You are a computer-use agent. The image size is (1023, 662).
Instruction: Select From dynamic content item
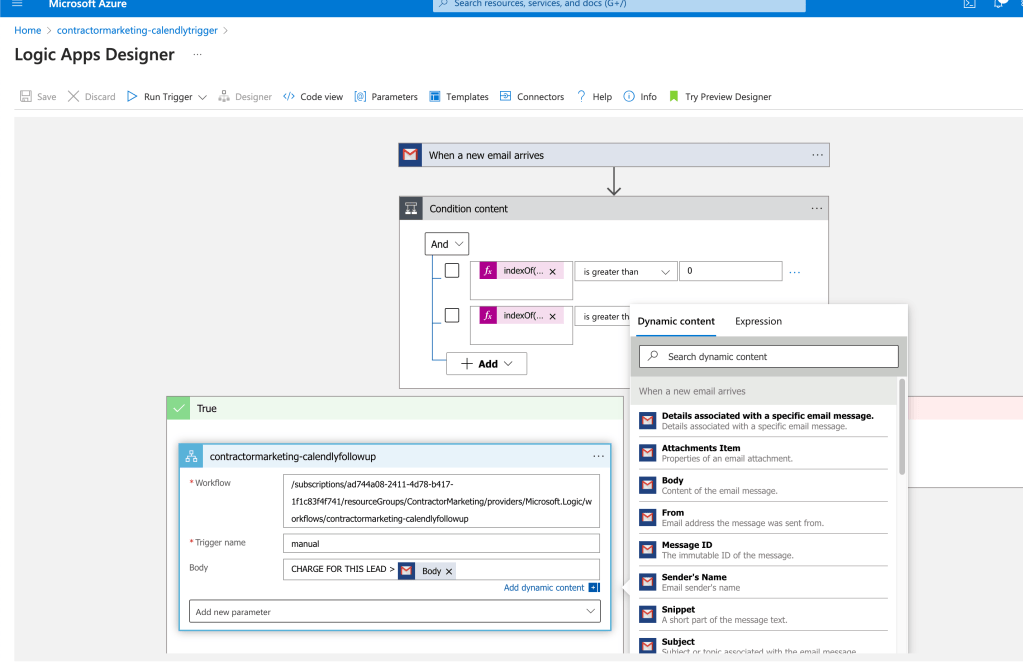tap(763, 517)
